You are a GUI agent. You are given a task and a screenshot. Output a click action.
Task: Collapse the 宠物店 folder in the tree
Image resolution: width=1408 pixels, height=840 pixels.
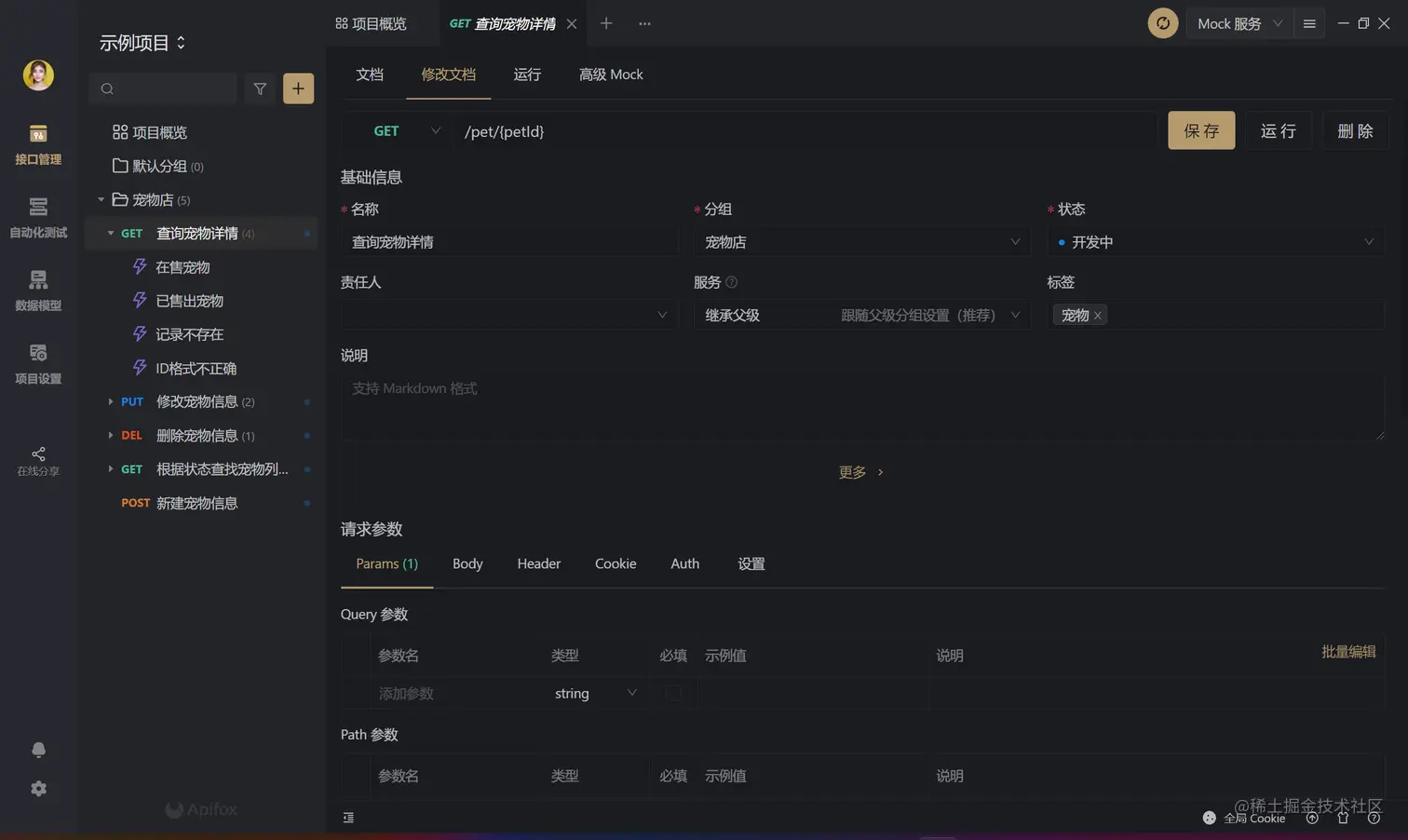[102, 199]
